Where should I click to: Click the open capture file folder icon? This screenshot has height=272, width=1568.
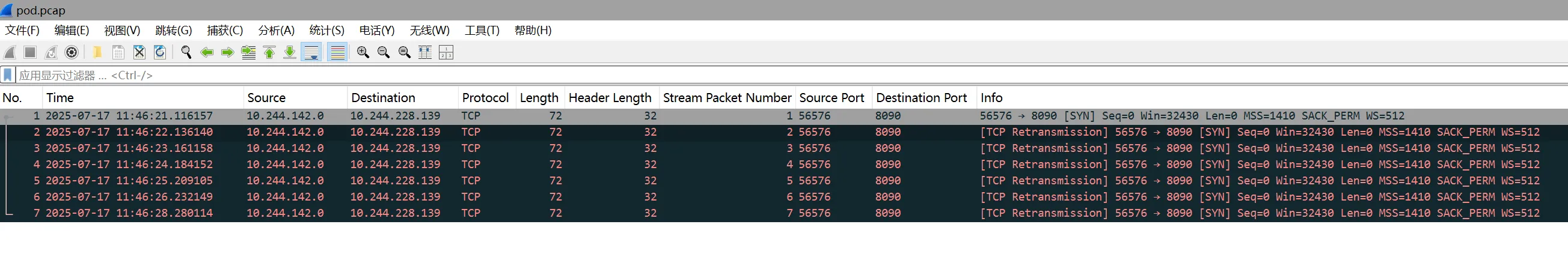pos(97,52)
